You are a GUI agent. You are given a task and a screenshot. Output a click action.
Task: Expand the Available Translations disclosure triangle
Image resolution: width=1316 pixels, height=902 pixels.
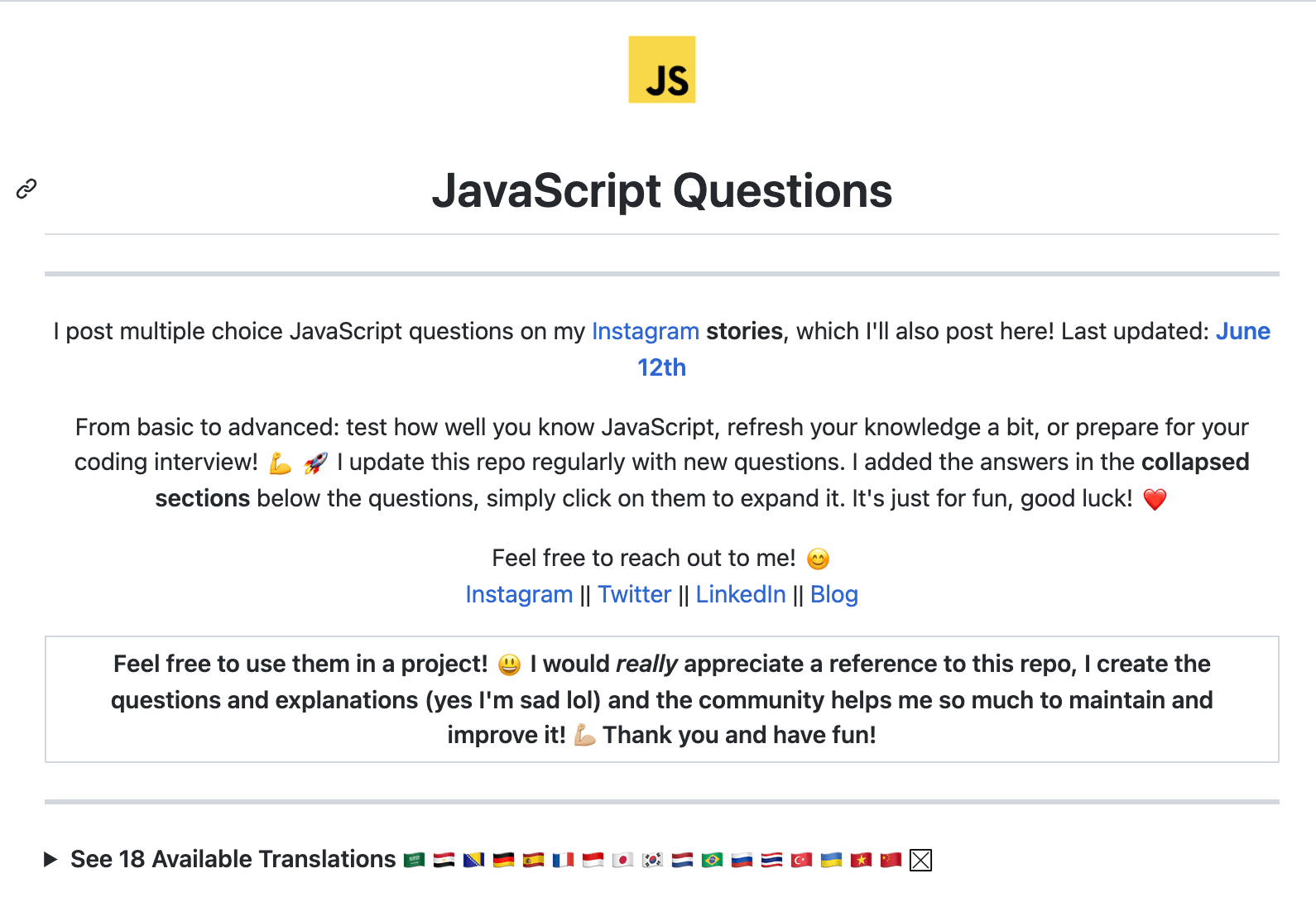pos(50,859)
